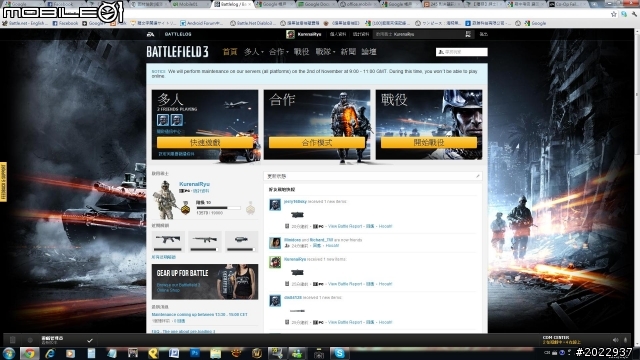
Task: Expand the 合作 co-op dropdown menu
Action: (278, 52)
